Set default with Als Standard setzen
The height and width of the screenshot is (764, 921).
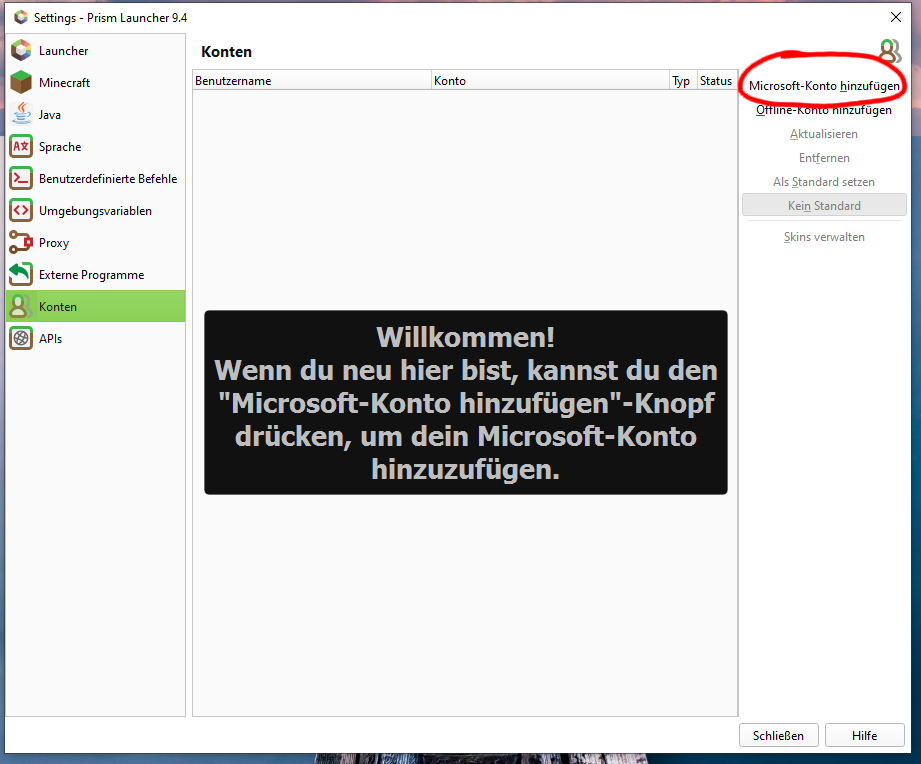click(x=823, y=182)
